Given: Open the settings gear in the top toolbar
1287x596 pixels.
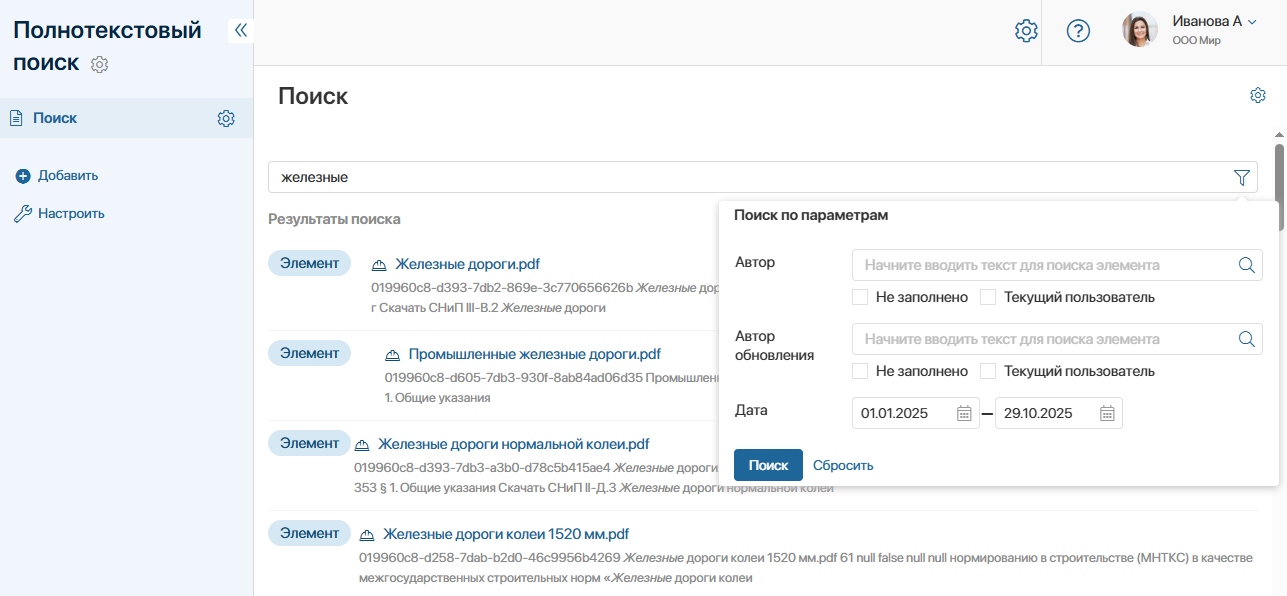Looking at the screenshot, I should (x=1026, y=30).
